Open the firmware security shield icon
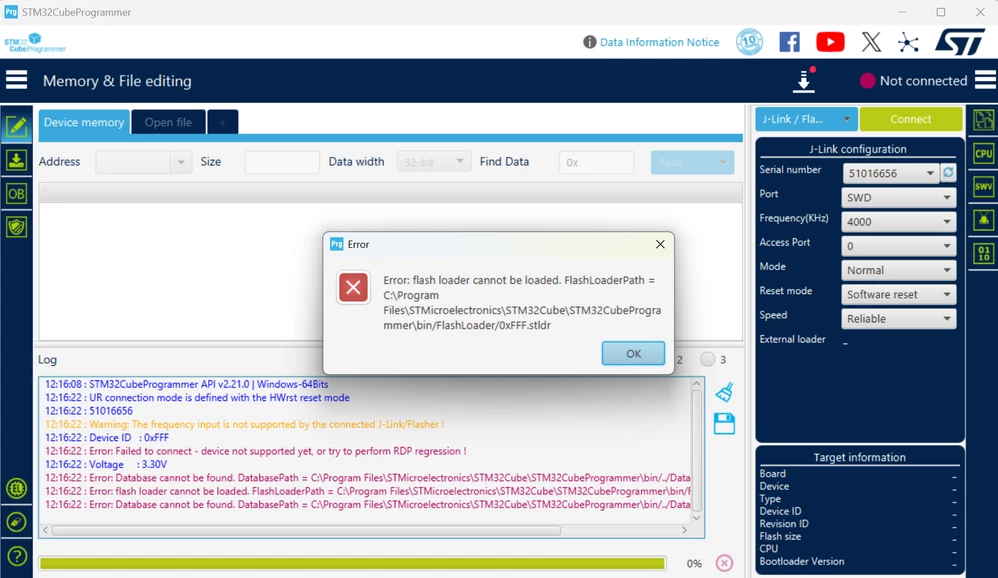 tap(17, 227)
